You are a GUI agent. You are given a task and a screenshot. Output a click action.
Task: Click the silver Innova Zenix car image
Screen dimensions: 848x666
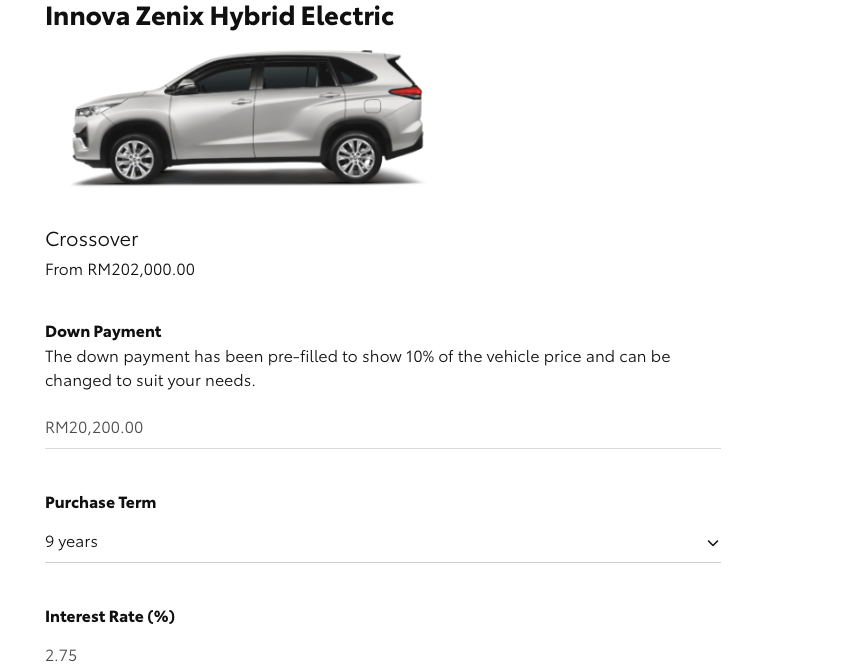[x=248, y=117]
